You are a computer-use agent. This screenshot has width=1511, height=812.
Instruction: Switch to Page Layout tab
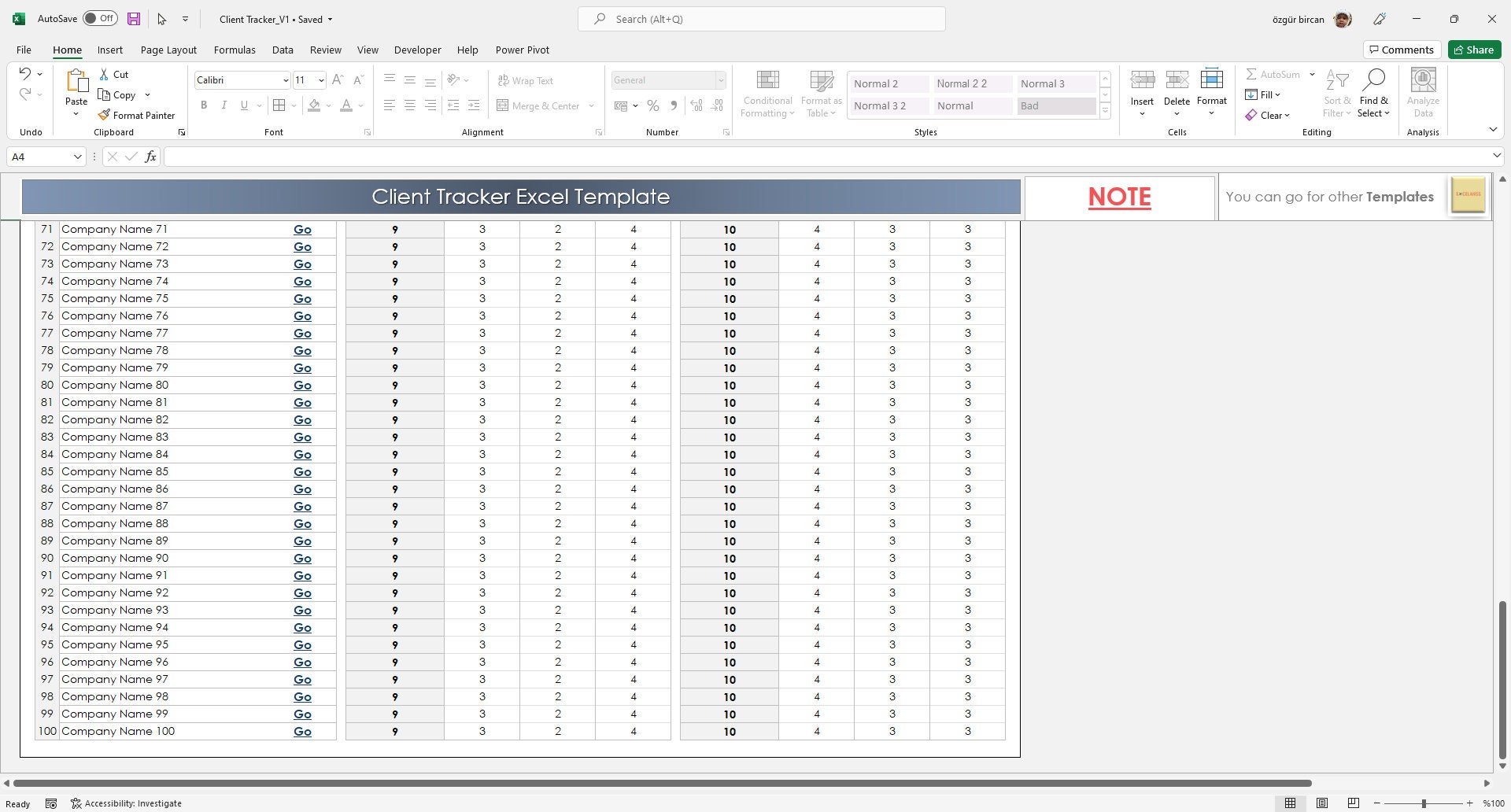[x=168, y=50]
